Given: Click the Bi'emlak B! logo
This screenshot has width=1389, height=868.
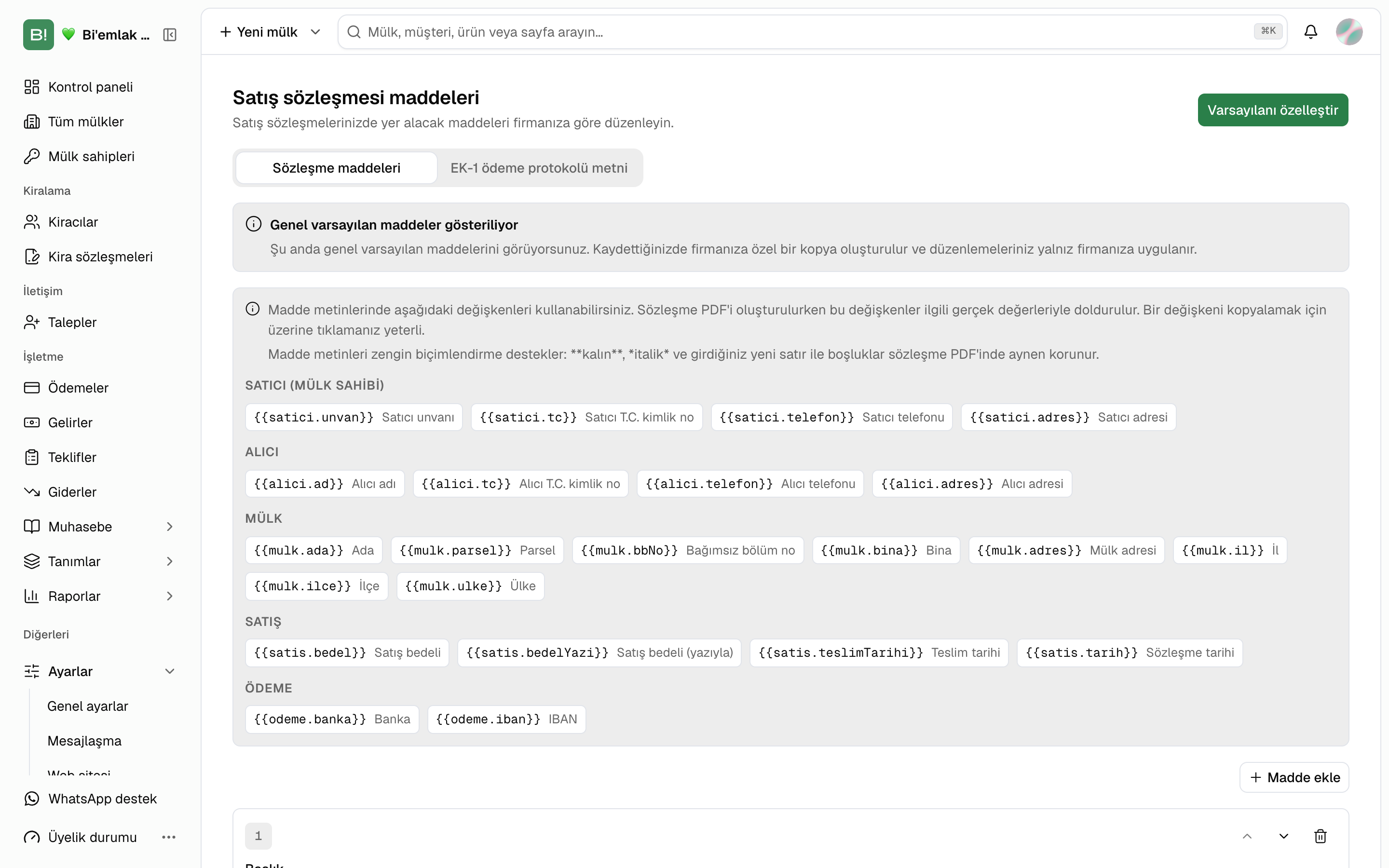Looking at the screenshot, I should point(39,35).
